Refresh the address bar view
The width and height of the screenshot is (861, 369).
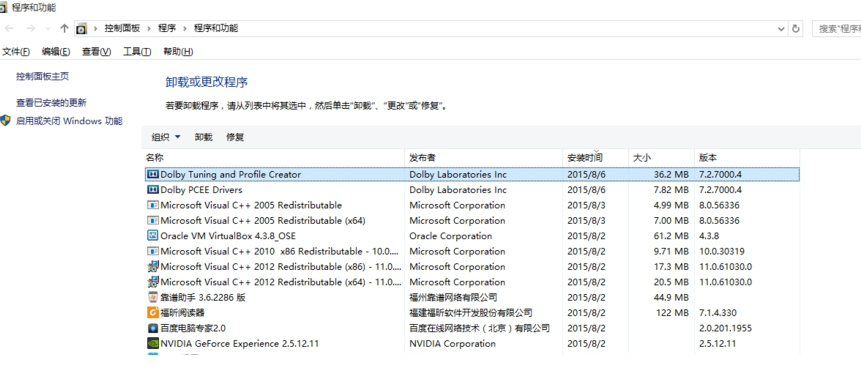tap(796, 29)
